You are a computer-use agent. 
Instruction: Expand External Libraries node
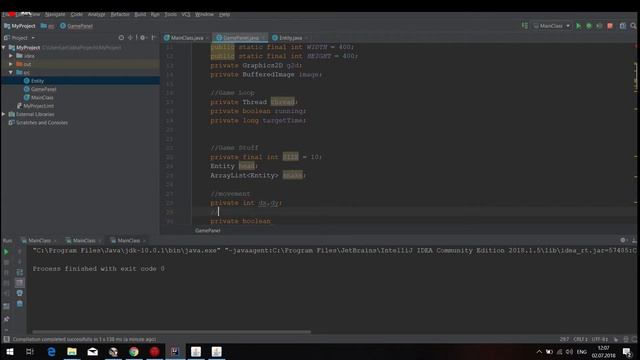coord(4,114)
